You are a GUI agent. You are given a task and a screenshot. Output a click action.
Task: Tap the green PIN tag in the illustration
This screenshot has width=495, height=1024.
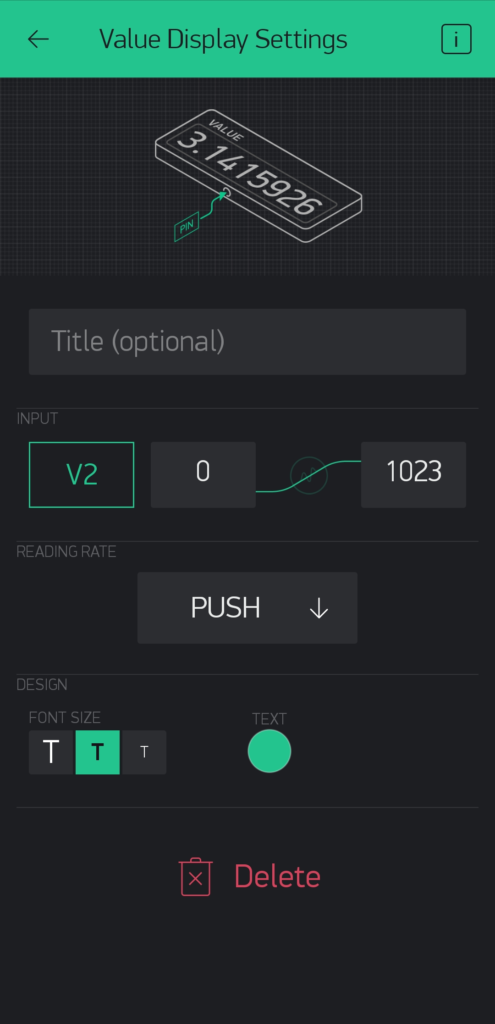coord(187,229)
